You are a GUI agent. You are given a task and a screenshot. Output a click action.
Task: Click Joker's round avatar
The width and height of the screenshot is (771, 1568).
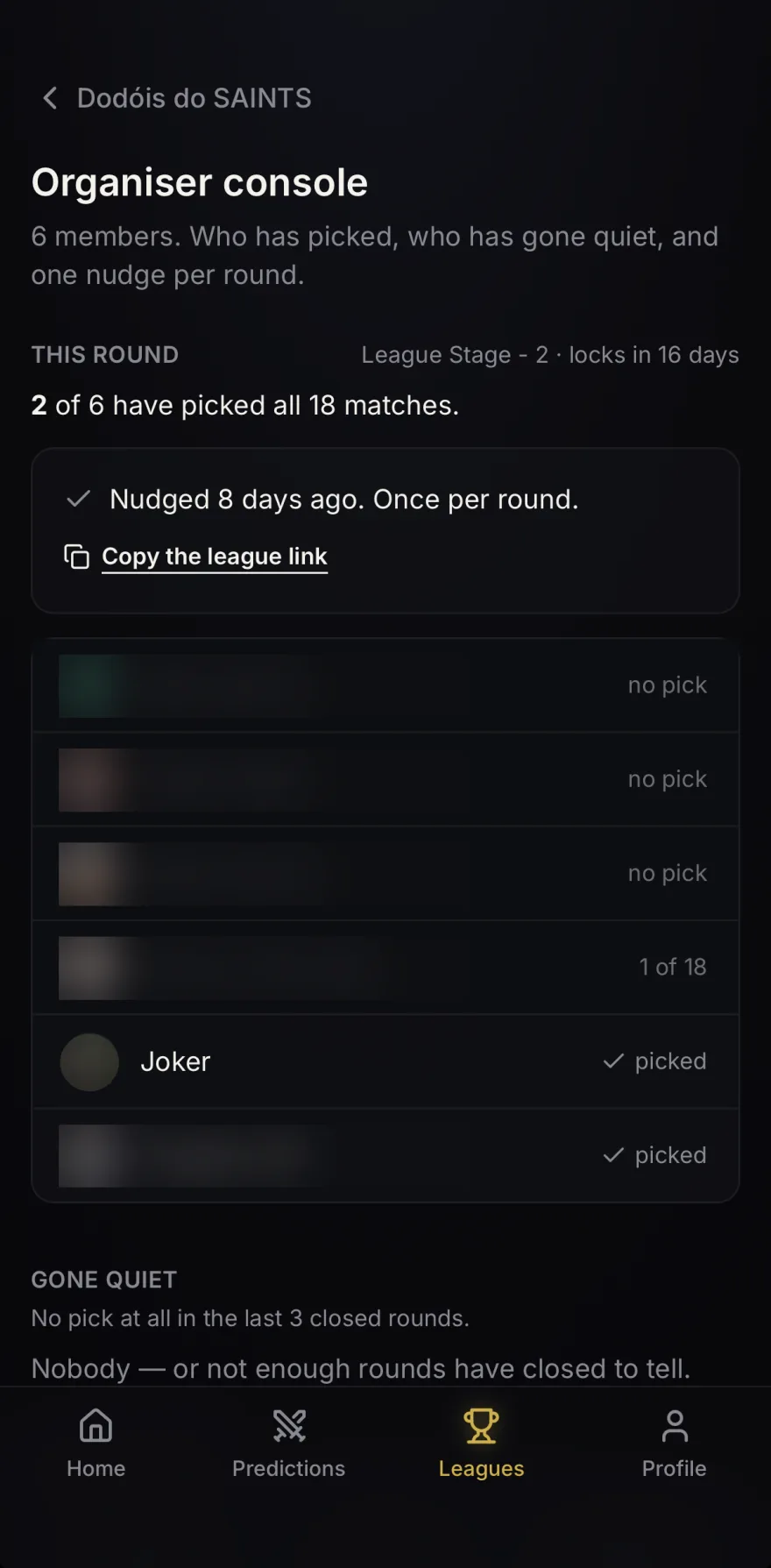89,1061
